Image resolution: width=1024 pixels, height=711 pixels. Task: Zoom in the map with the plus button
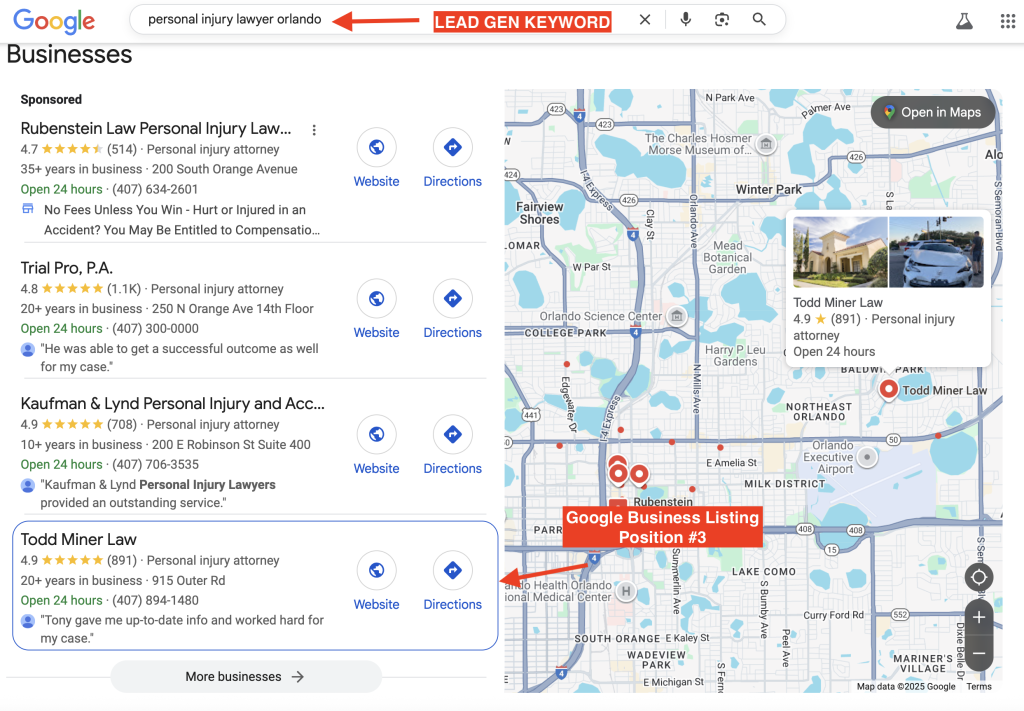click(x=979, y=617)
